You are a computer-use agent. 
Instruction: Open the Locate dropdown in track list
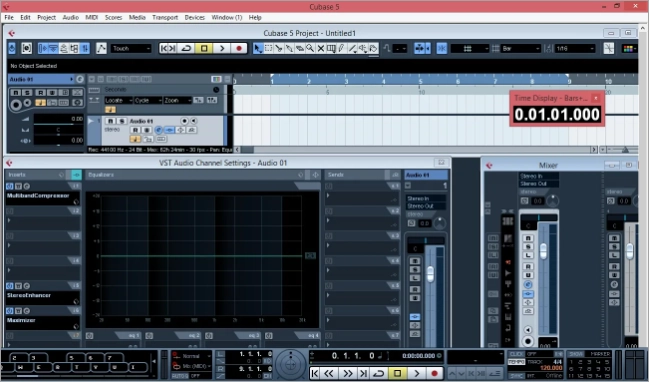(118, 100)
